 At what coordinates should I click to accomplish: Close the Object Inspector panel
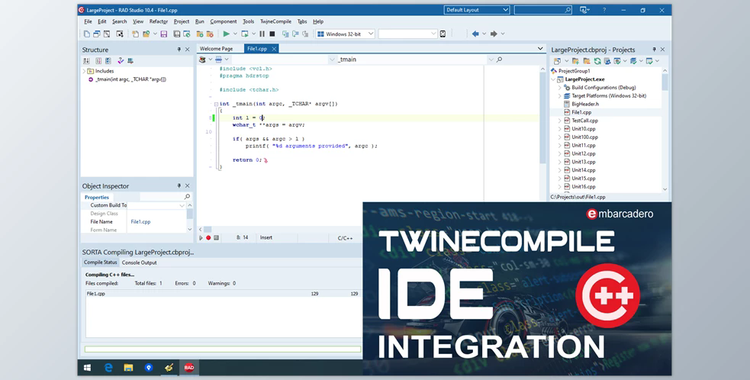[x=188, y=186]
